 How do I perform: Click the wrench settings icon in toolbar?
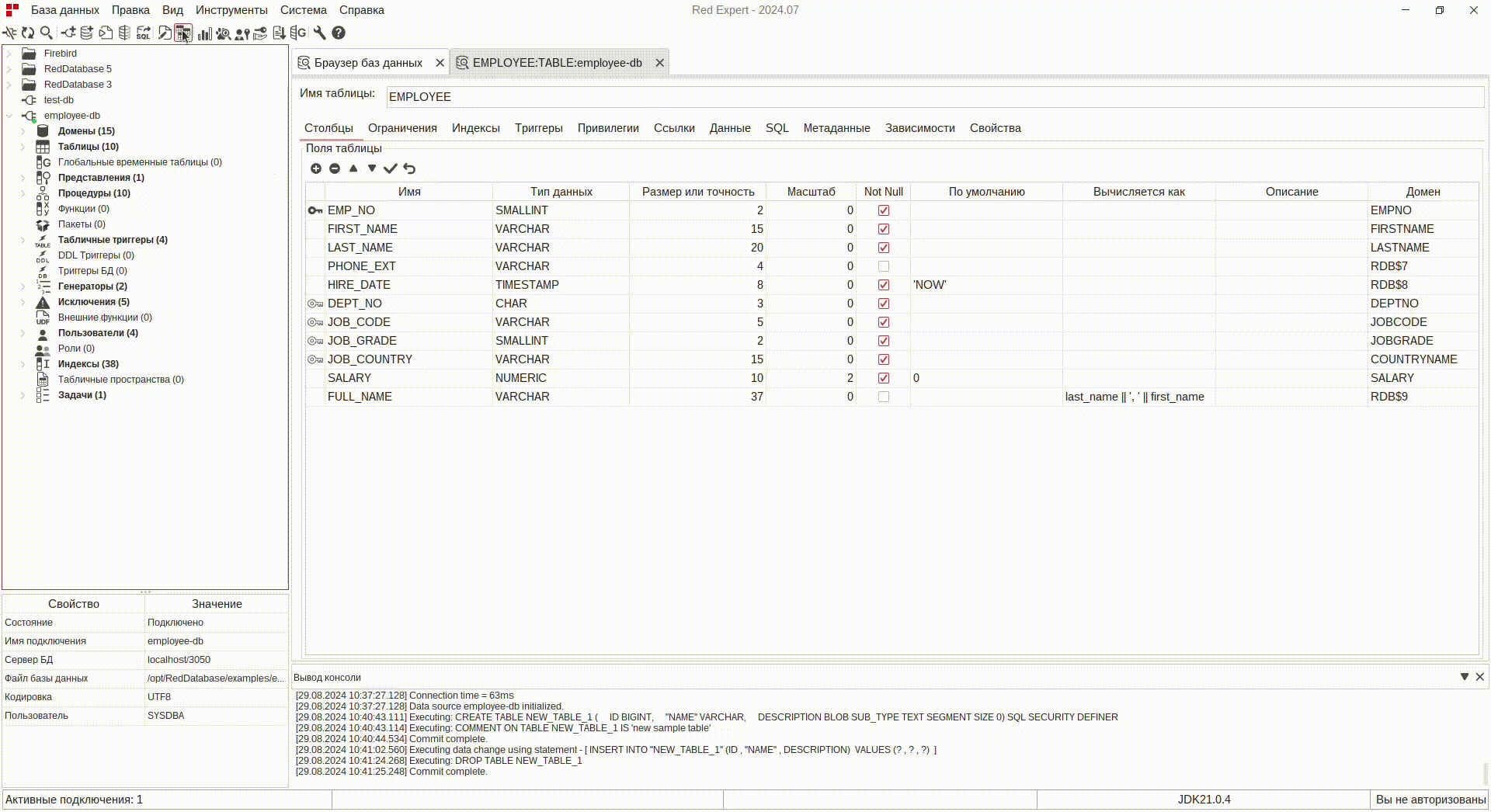coord(319,33)
